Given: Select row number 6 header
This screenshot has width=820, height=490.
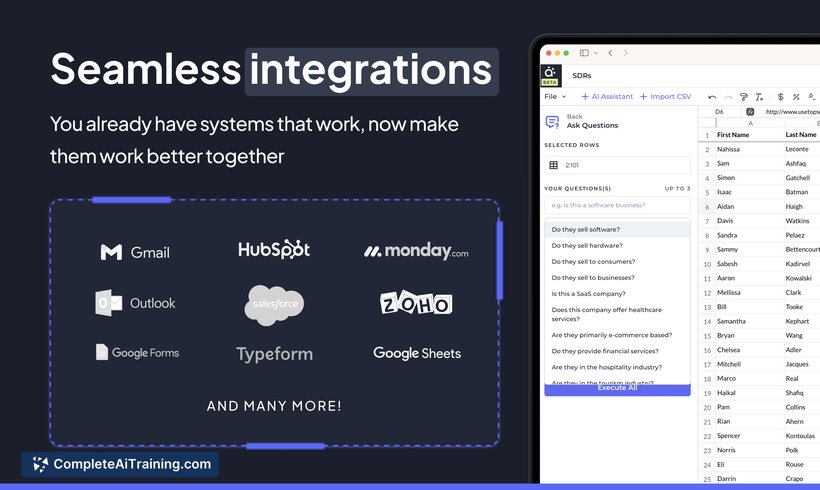Looking at the screenshot, I should tap(707, 207).
